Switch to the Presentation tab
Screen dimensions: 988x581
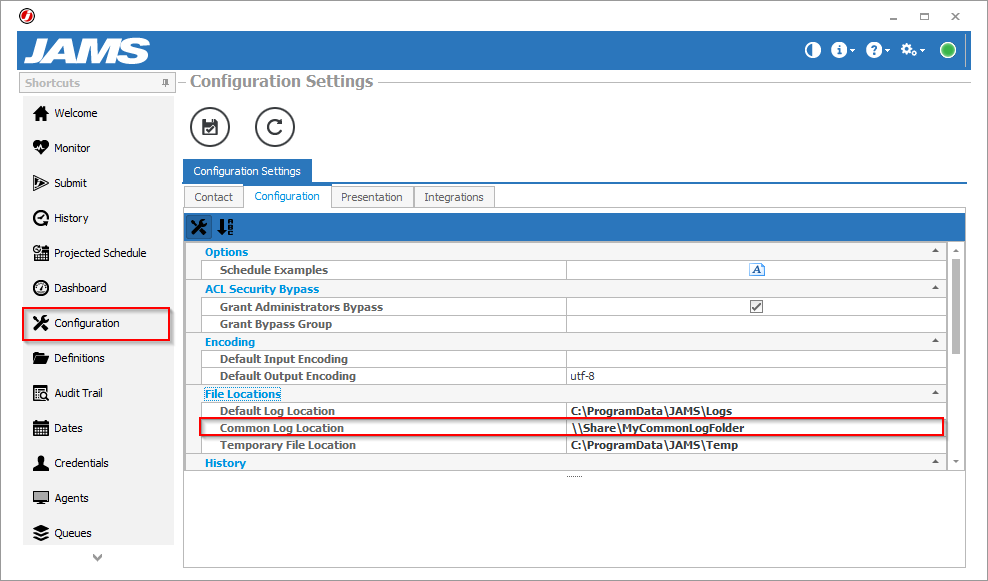point(372,197)
